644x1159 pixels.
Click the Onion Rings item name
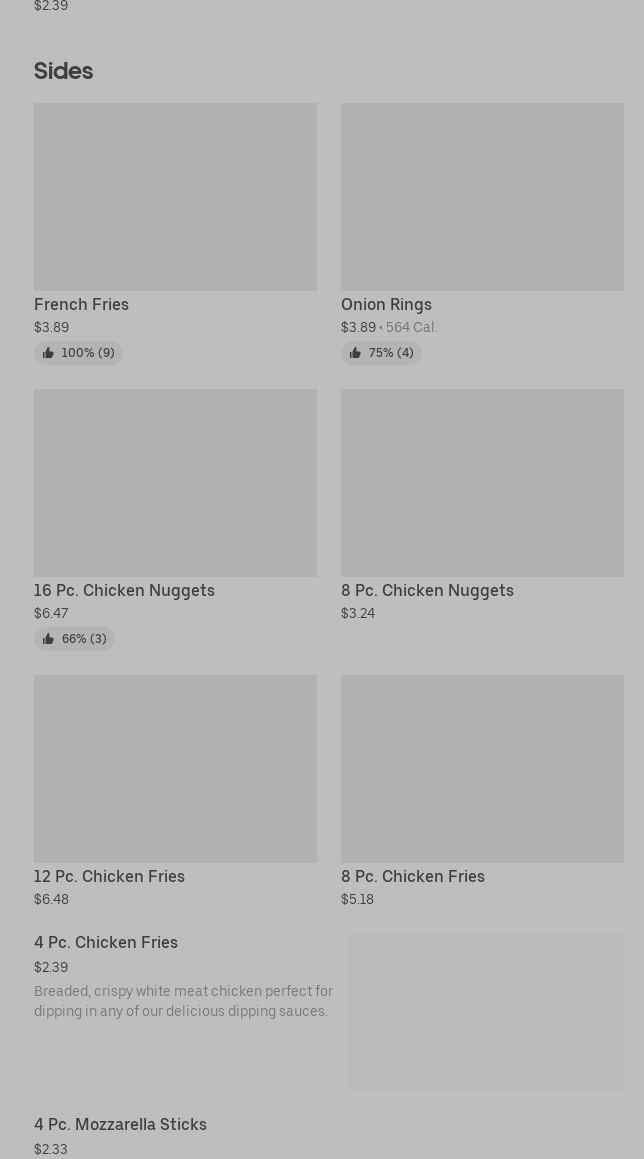click(x=386, y=304)
